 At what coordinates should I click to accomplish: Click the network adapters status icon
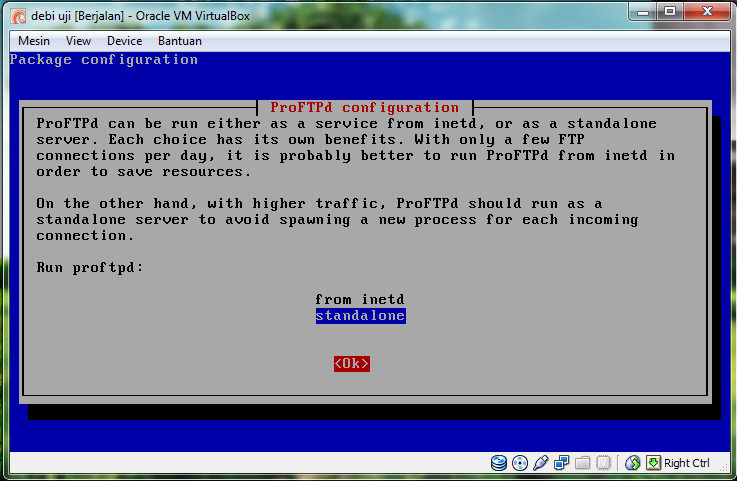(x=561, y=463)
